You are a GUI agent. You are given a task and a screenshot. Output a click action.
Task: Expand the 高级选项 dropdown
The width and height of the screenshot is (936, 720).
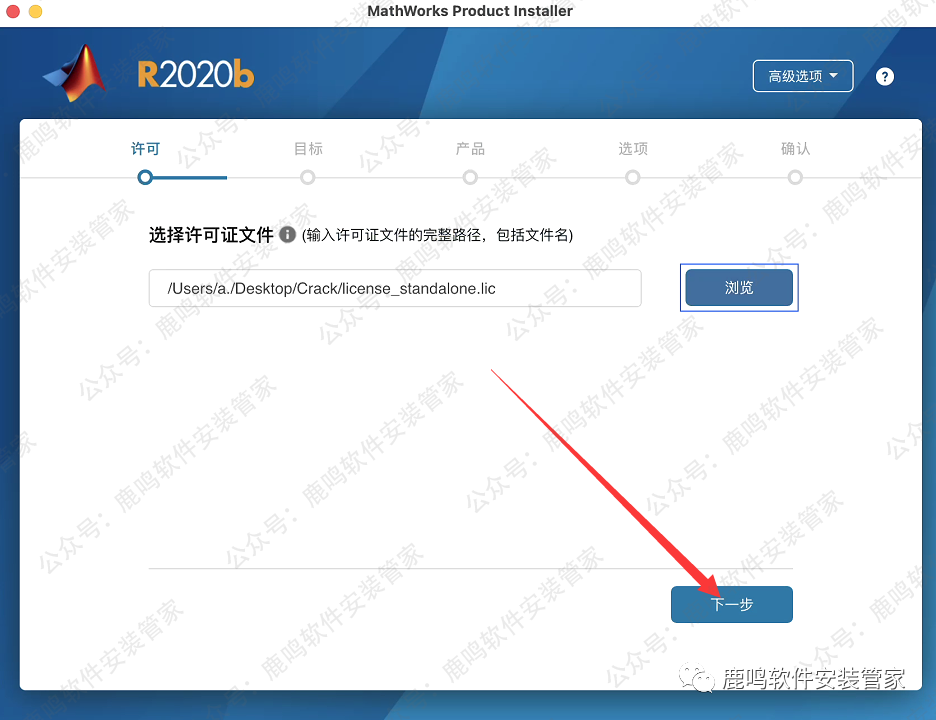(802, 76)
